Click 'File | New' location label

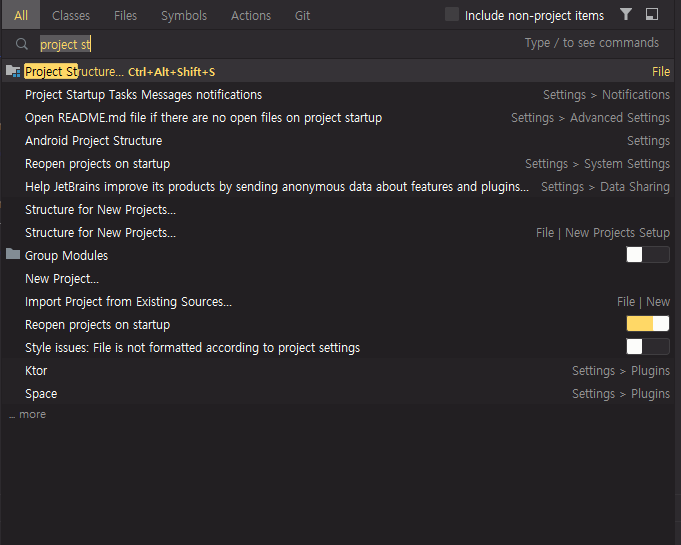coord(643,302)
